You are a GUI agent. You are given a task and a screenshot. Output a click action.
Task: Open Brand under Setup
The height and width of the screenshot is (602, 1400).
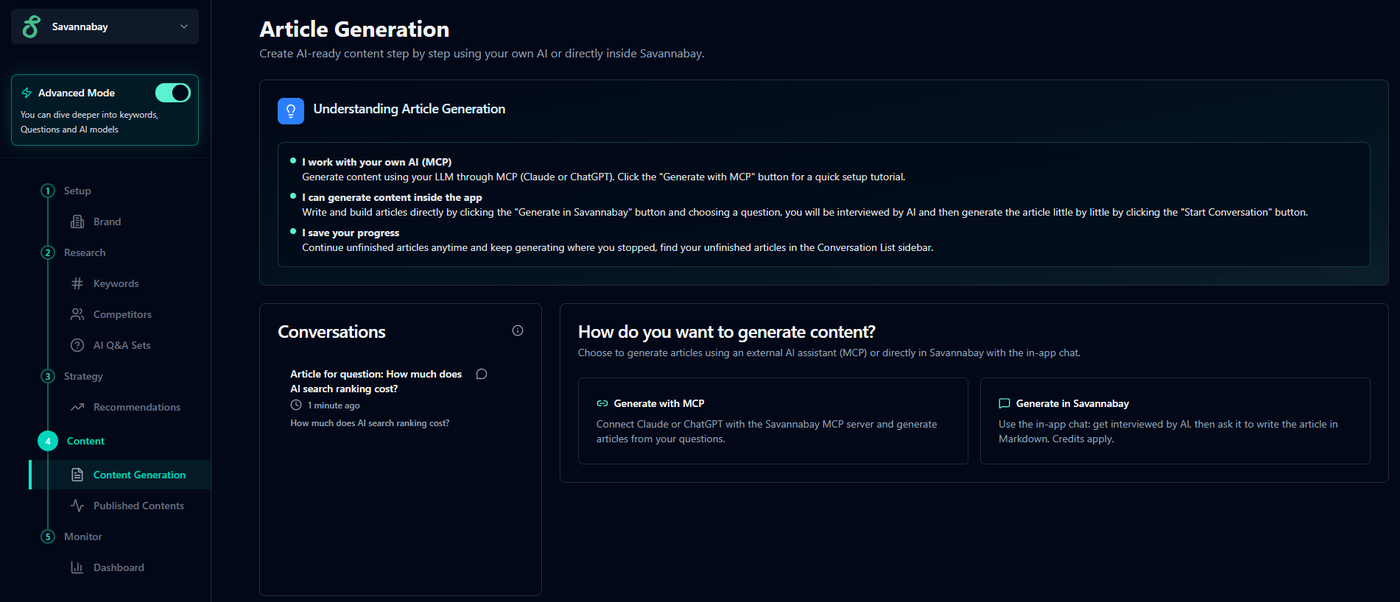106,222
